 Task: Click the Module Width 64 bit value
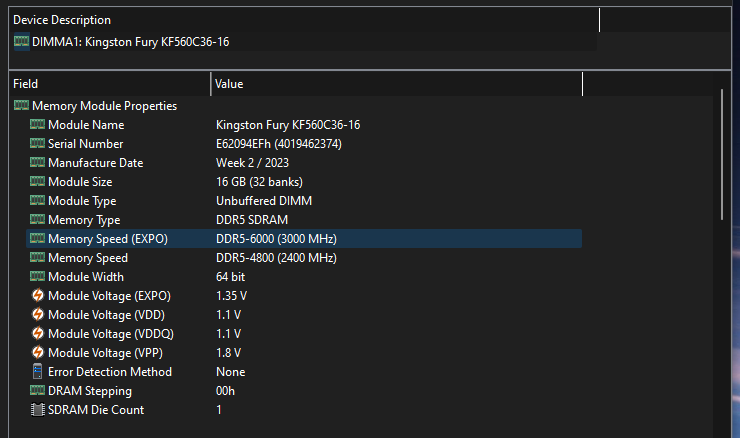coord(230,277)
